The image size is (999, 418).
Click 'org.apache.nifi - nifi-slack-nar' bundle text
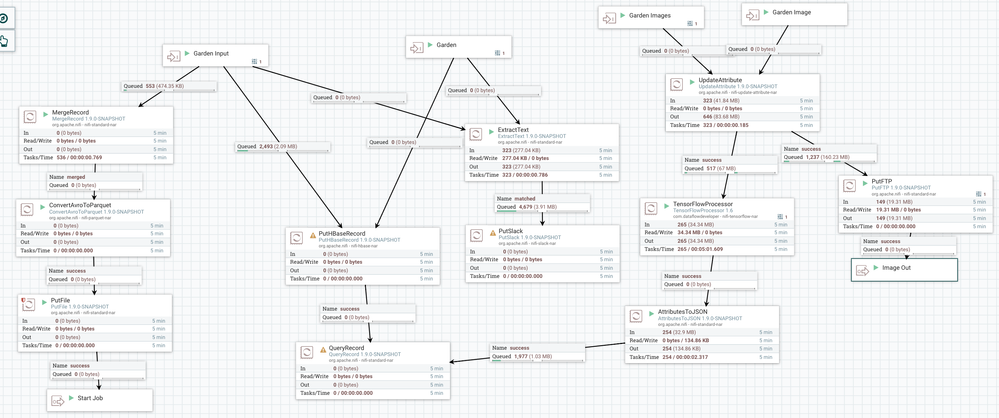pyautogui.click(x=528, y=243)
